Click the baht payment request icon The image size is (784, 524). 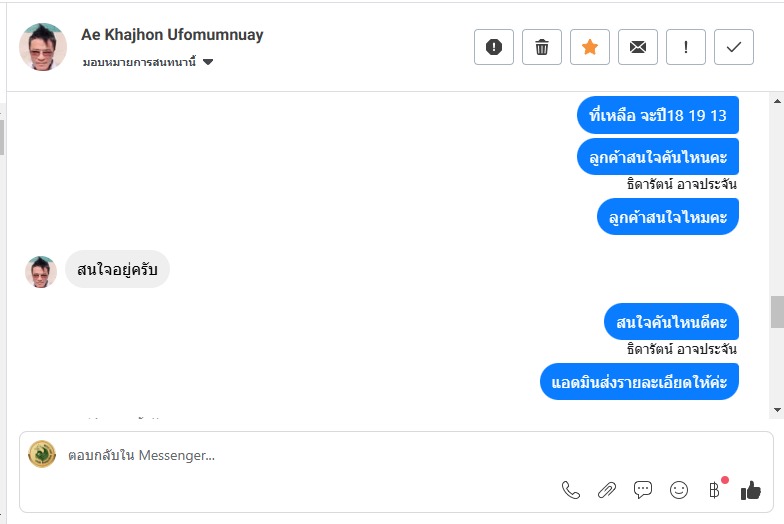click(x=714, y=490)
